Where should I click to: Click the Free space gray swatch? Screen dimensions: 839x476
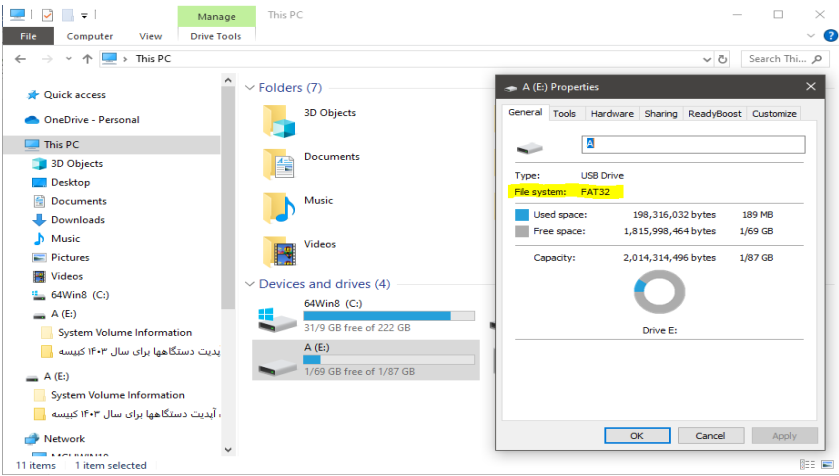[x=522, y=232]
